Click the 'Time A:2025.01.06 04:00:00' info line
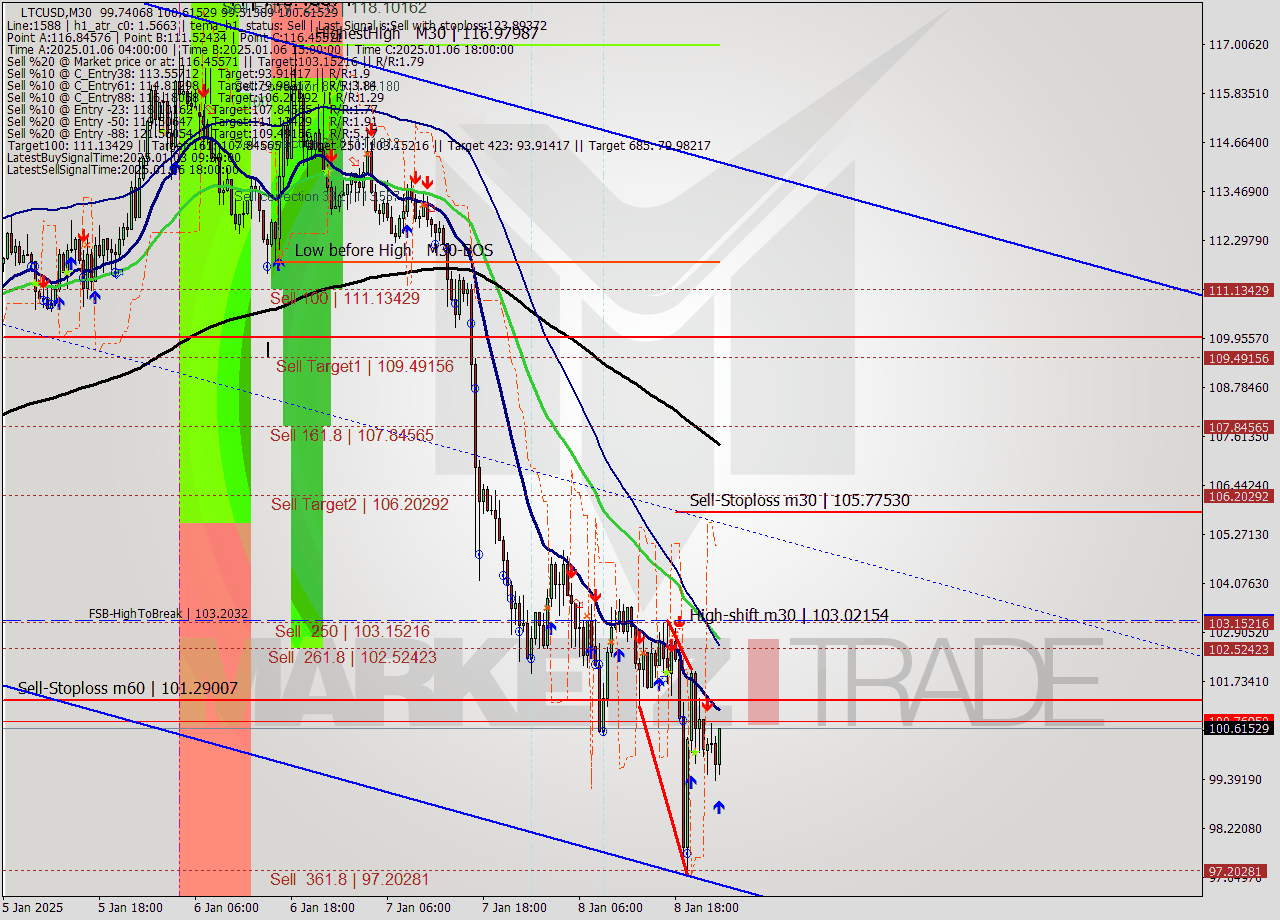Screen dimensions: 1280x920 click(260, 50)
